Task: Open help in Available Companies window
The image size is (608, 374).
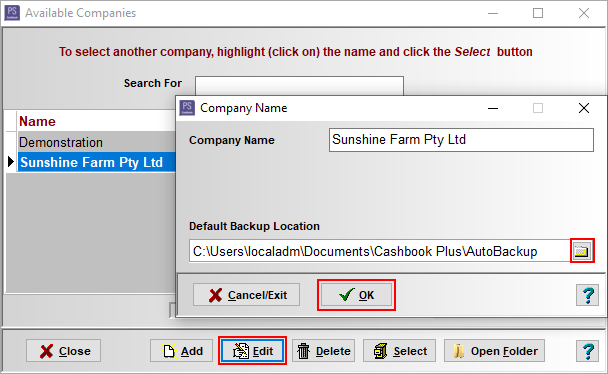Action: 587,351
